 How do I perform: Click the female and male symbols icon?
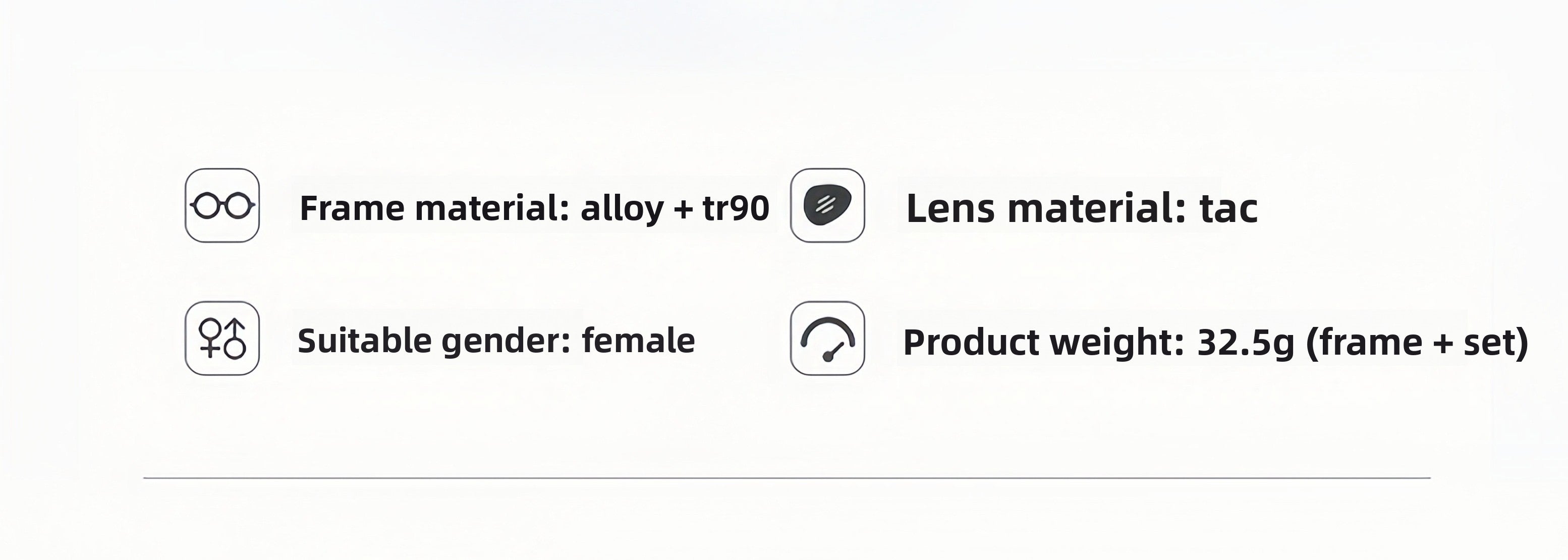(x=222, y=339)
